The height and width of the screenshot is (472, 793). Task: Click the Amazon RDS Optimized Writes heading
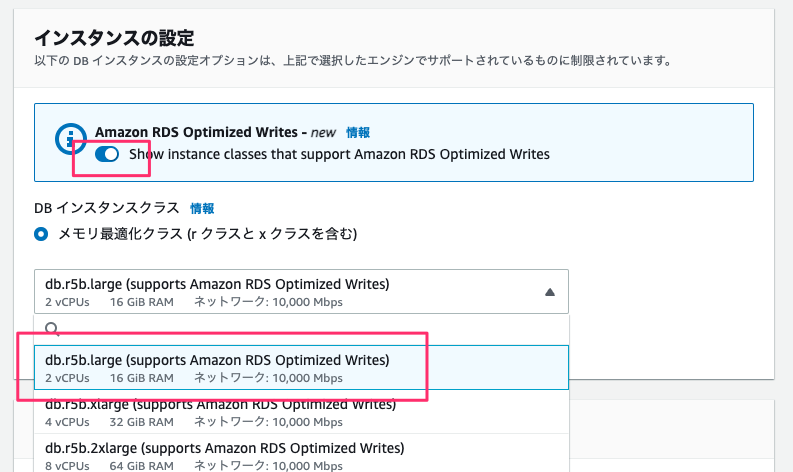(x=196, y=132)
